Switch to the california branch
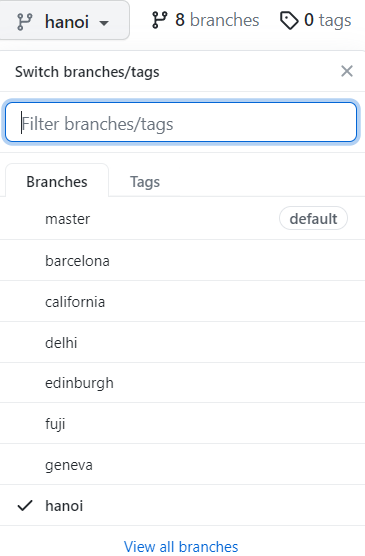 pos(182,301)
